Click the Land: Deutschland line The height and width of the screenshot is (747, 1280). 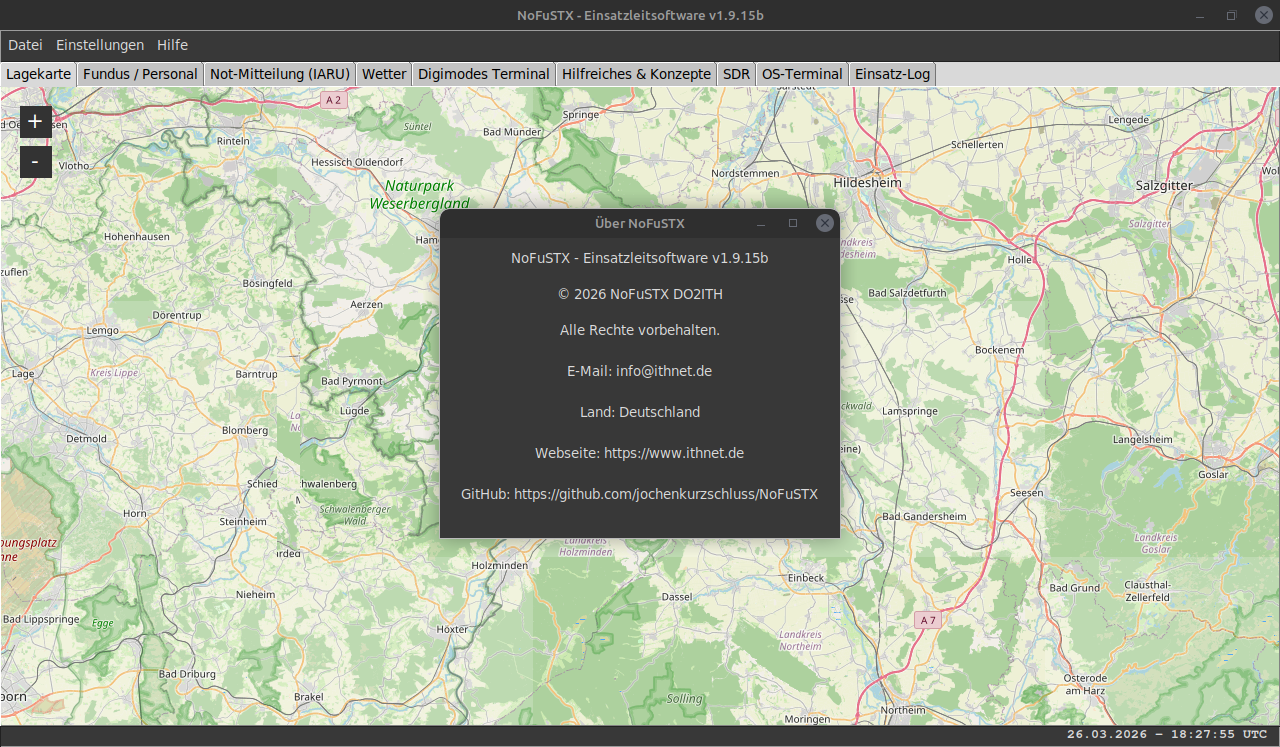640,412
